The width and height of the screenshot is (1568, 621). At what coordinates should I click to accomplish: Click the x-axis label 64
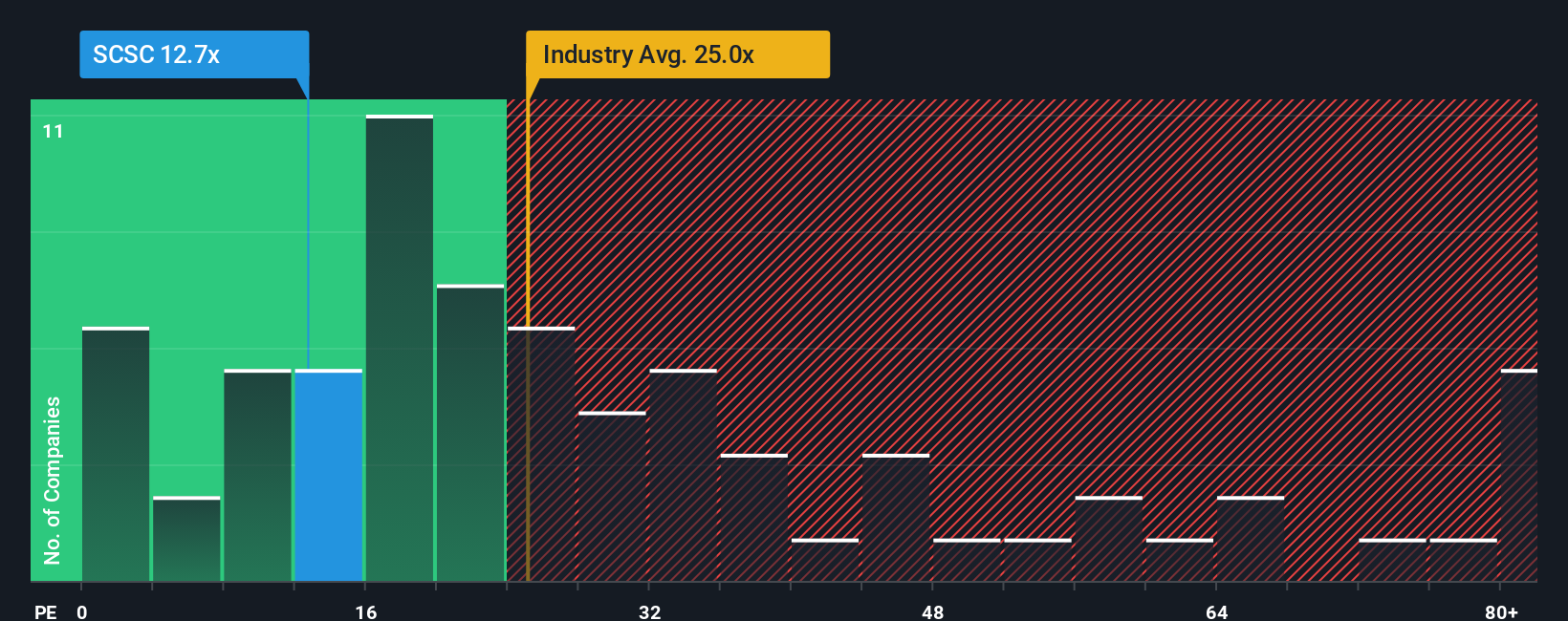(x=1217, y=611)
